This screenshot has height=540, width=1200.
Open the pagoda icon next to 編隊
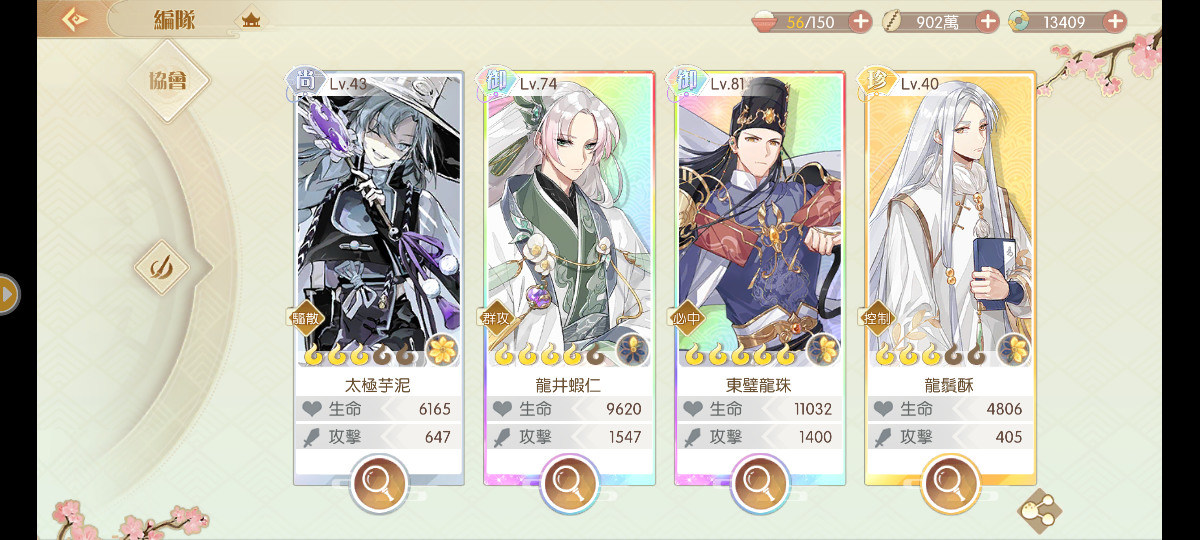tap(250, 19)
